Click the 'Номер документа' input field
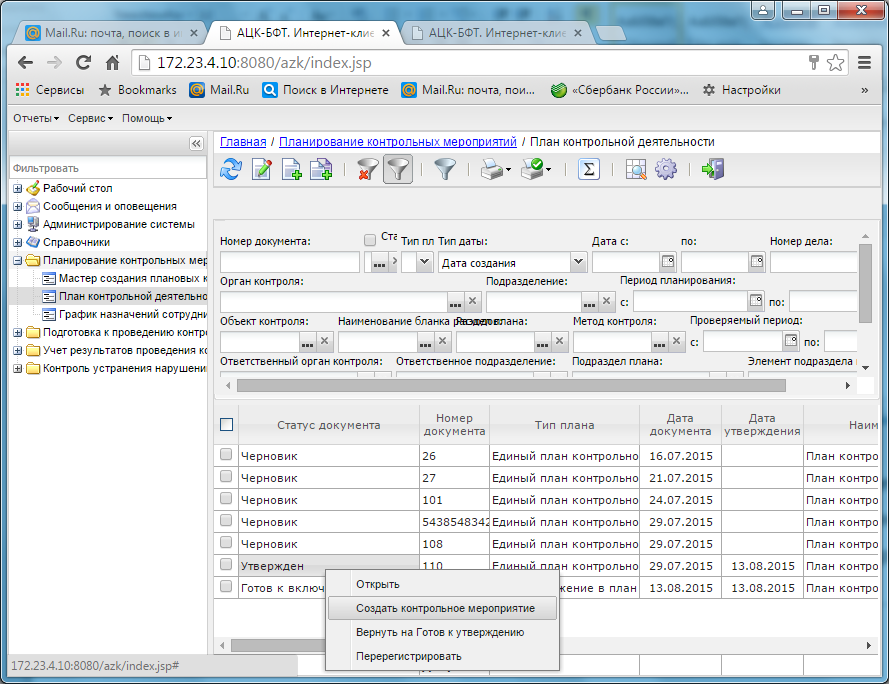The height and width of the screenshot is (684, 889). coord(290,262)
